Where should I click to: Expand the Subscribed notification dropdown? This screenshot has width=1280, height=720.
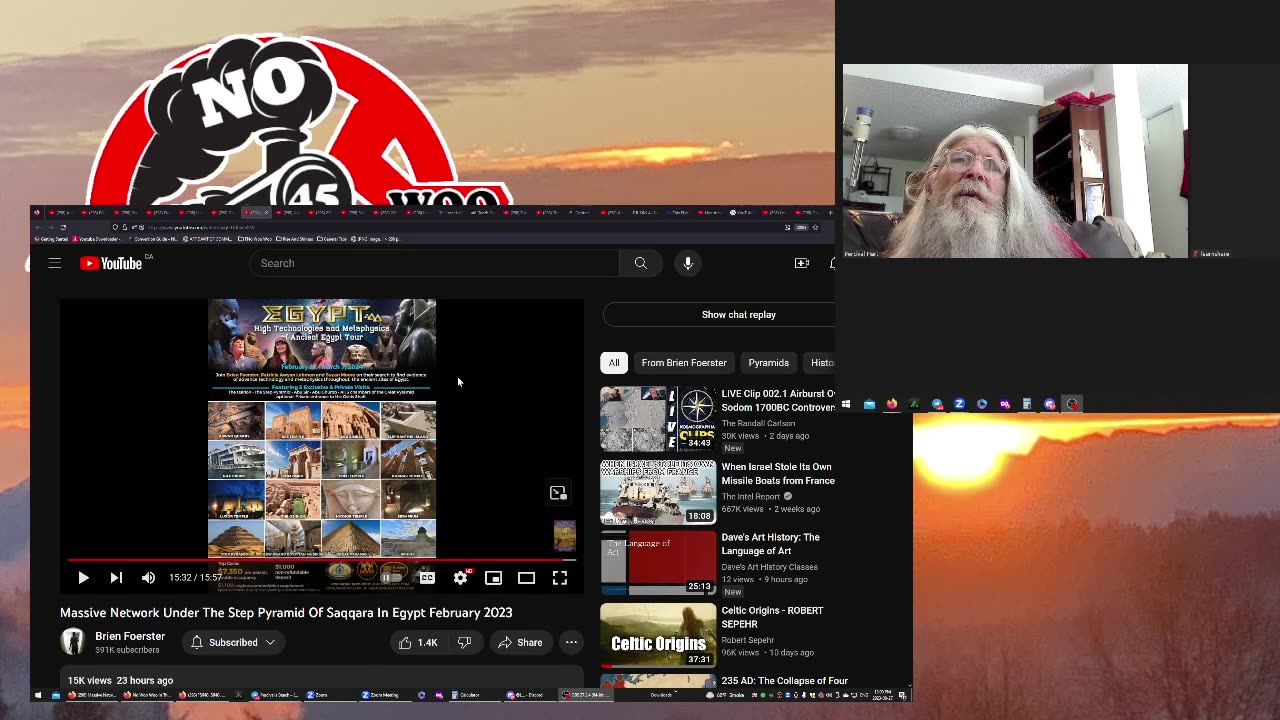[233, 642]
